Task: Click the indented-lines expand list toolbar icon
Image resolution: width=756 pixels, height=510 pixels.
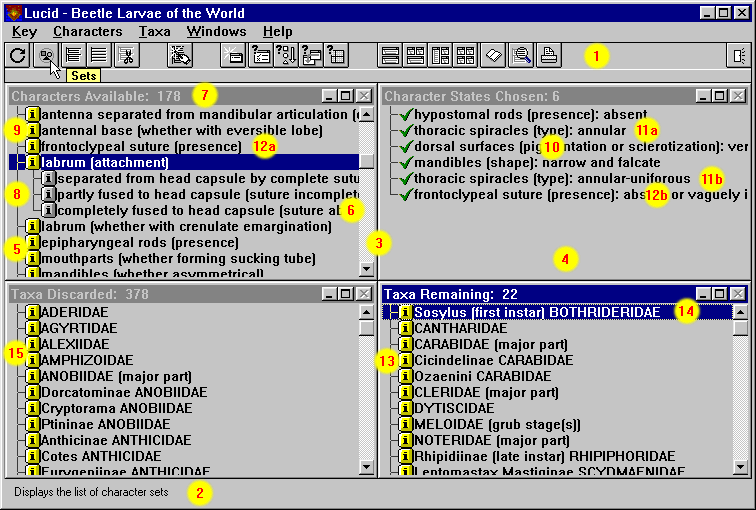Action: point(73,55)
